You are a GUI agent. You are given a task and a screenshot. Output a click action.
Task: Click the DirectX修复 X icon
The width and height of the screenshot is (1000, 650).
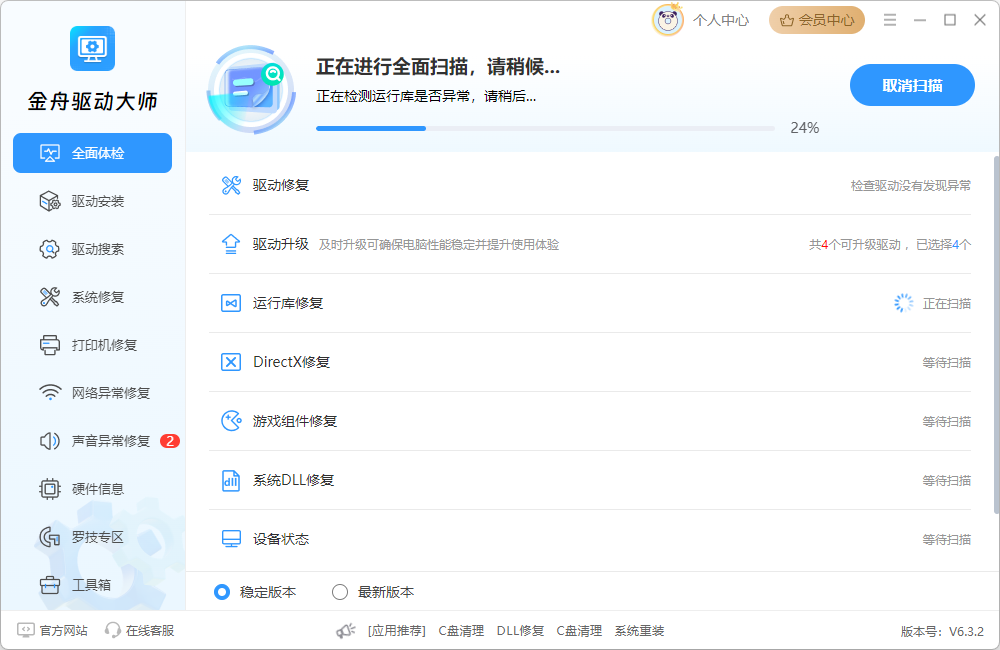[231, 362]
